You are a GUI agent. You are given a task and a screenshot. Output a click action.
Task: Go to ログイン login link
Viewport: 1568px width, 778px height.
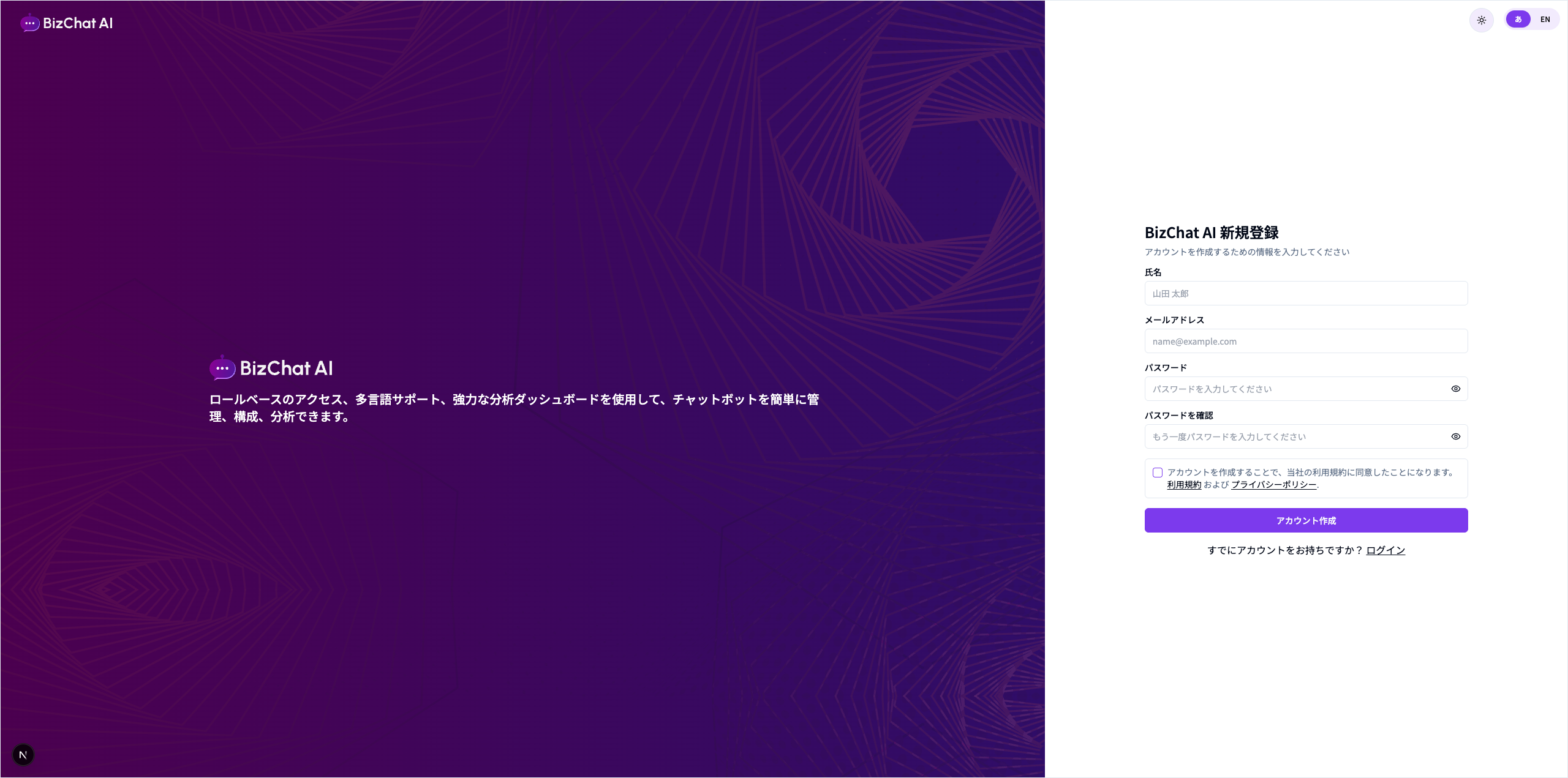point(1385,550)
